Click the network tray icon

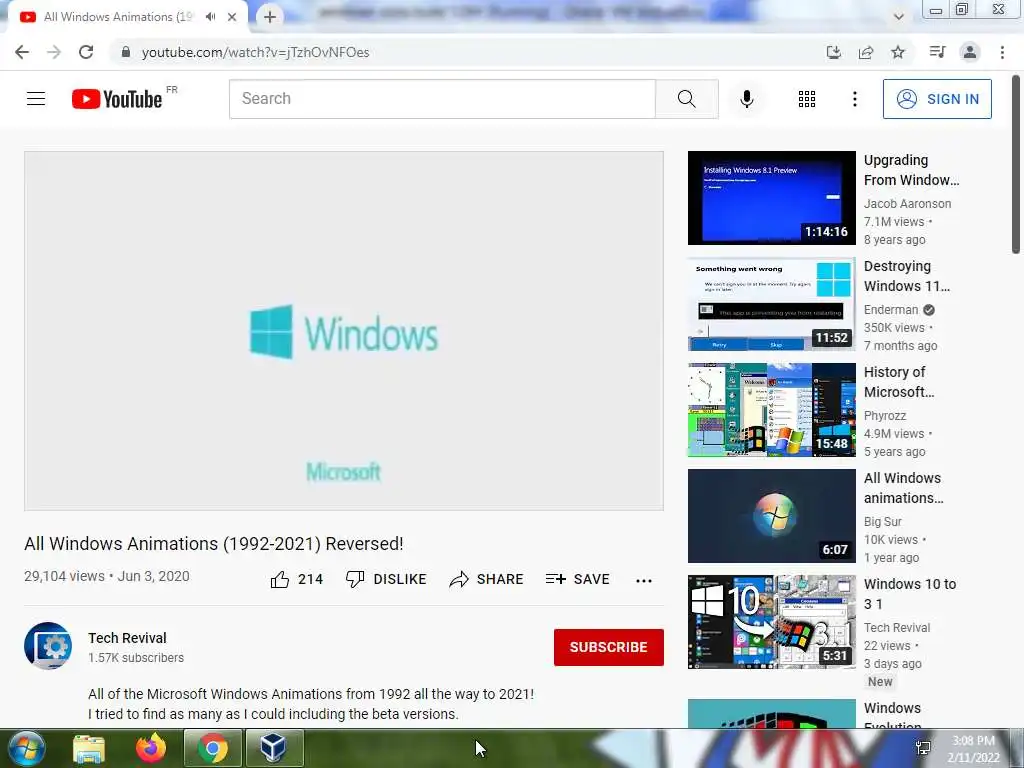click(923, 748)
